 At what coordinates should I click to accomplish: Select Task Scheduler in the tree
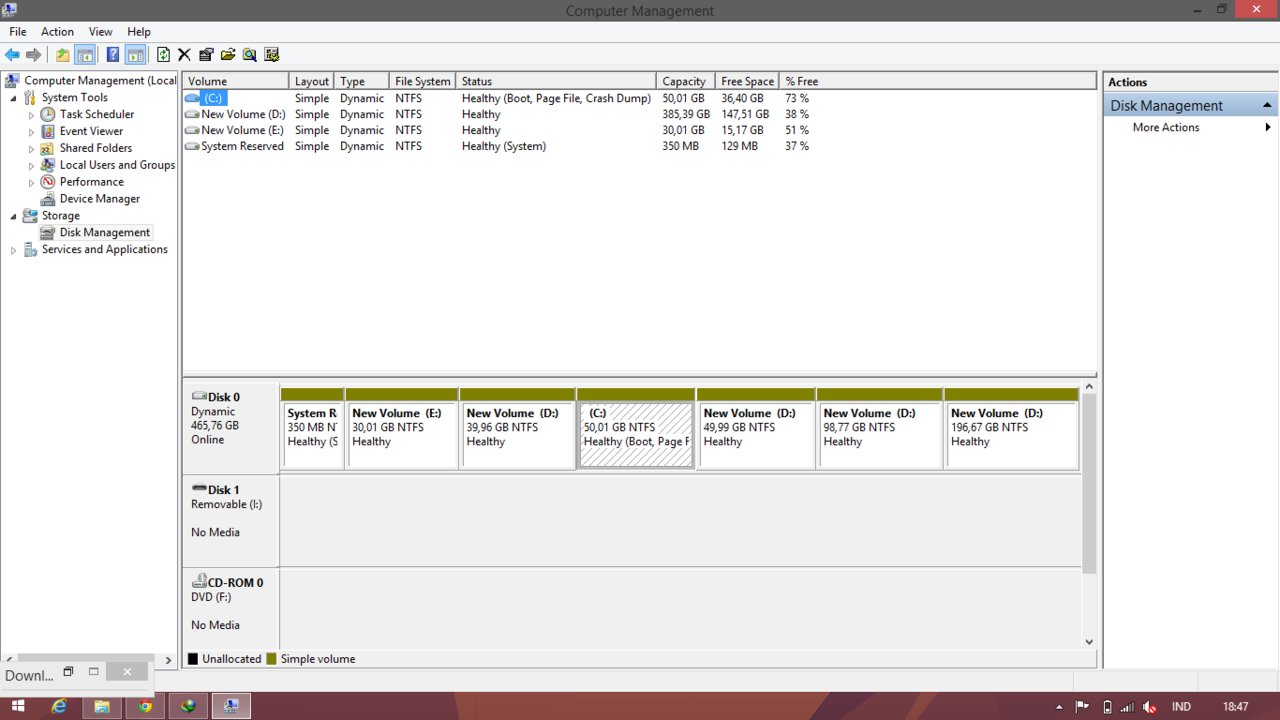tap(96, 114)
